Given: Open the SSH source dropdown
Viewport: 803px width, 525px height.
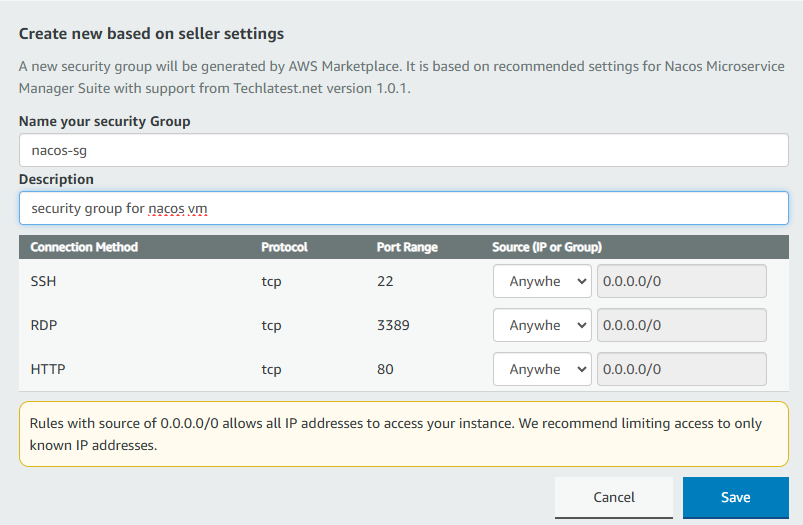Looking at the screenshot, I should (542, 281).
